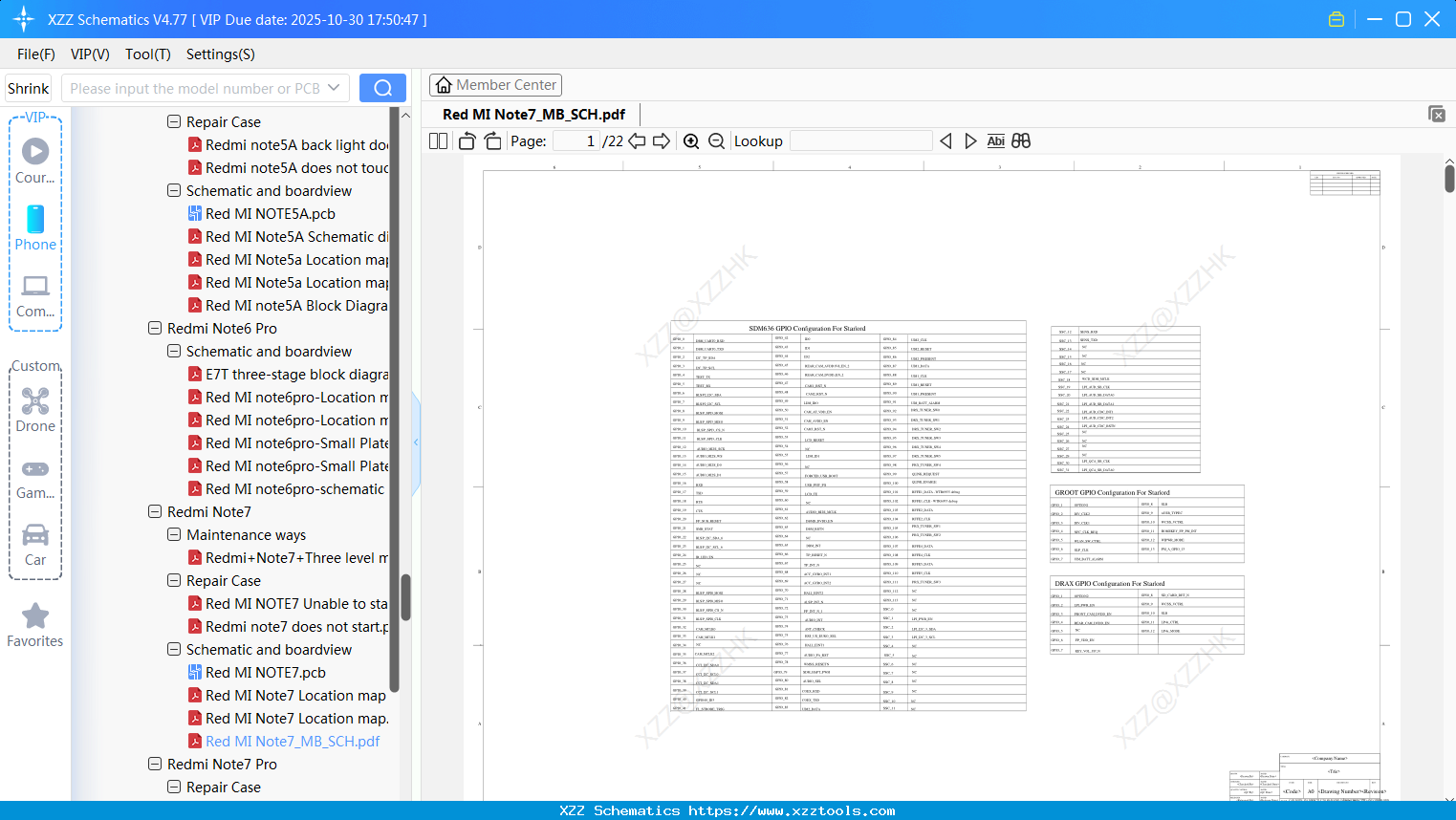
Task: Click the Page number input field
Action: (x=576, y=141)
